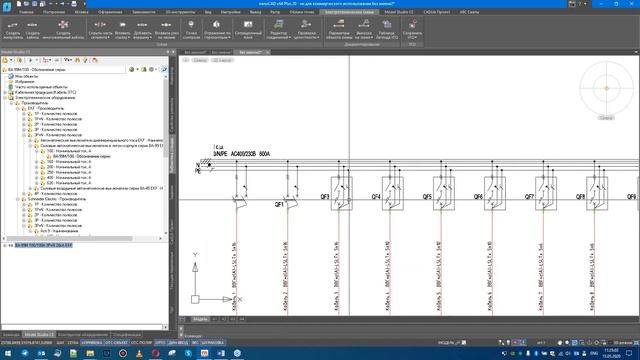Click the save icon in quick access toolbar

pos(35,4)
